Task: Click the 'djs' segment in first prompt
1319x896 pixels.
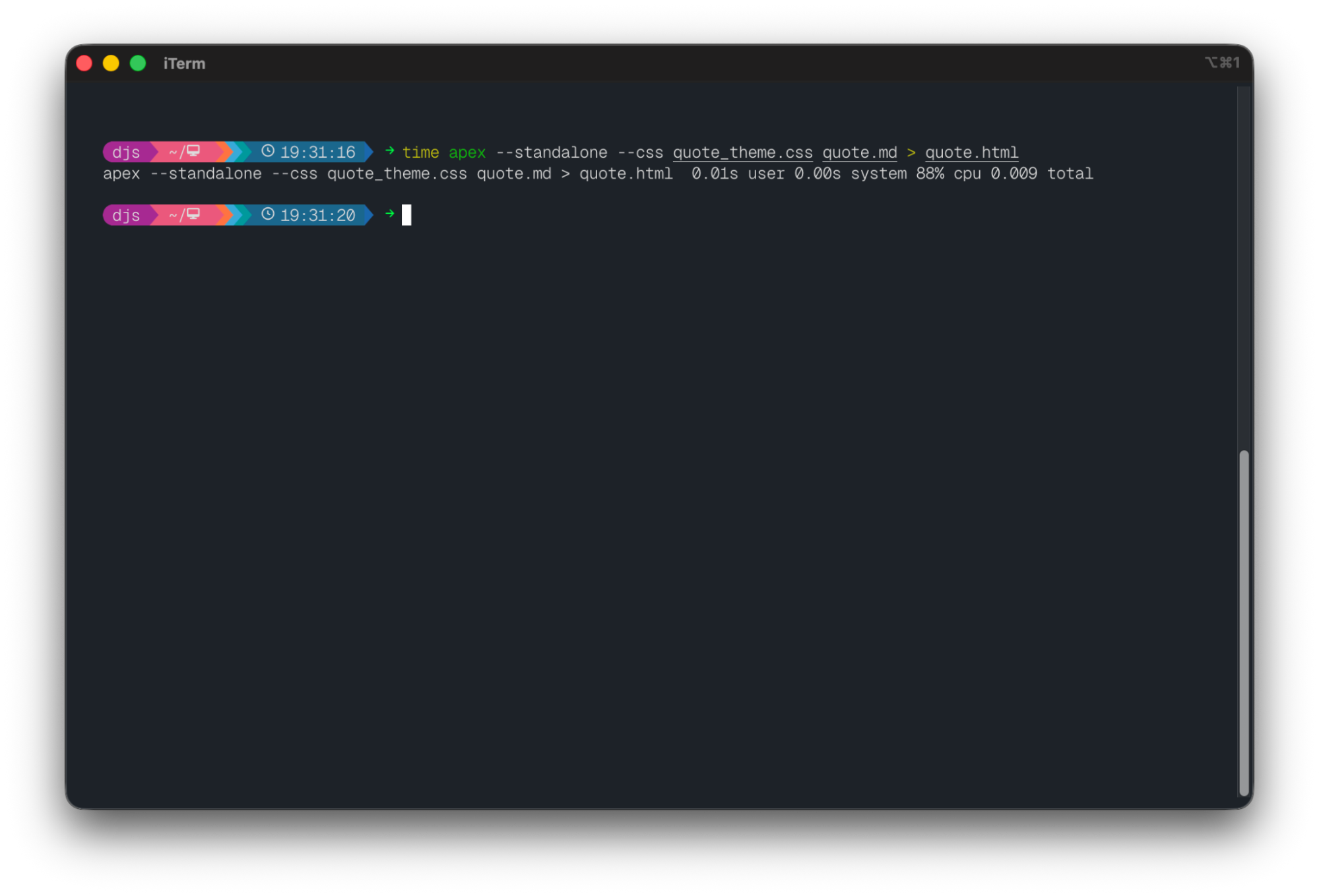Action: tap(126, 152)
